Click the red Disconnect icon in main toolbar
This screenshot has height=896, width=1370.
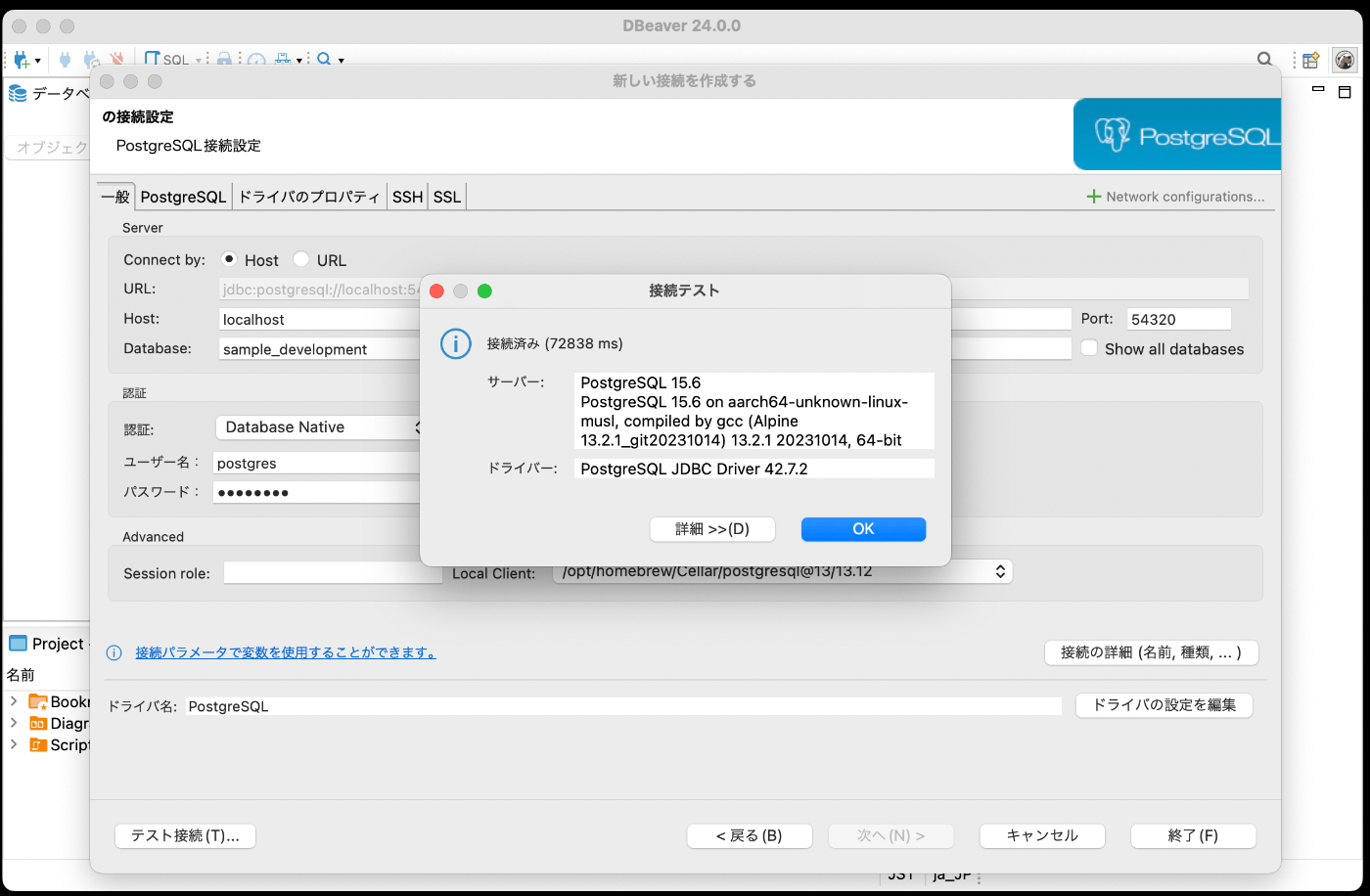(117, 60)
